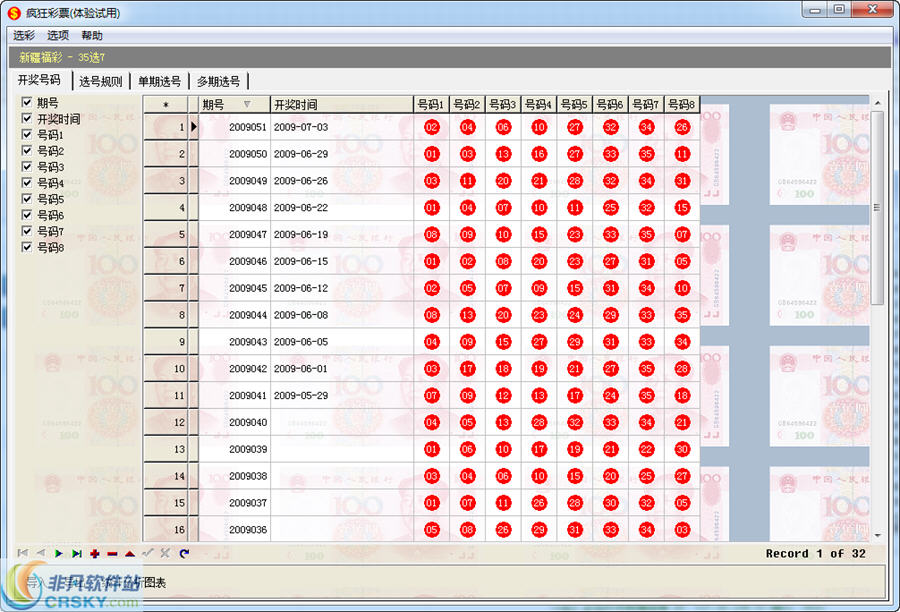This screenshot has height=612, width=900.
Task: Open the 选彩 menu
Action: tap(24, 36)
